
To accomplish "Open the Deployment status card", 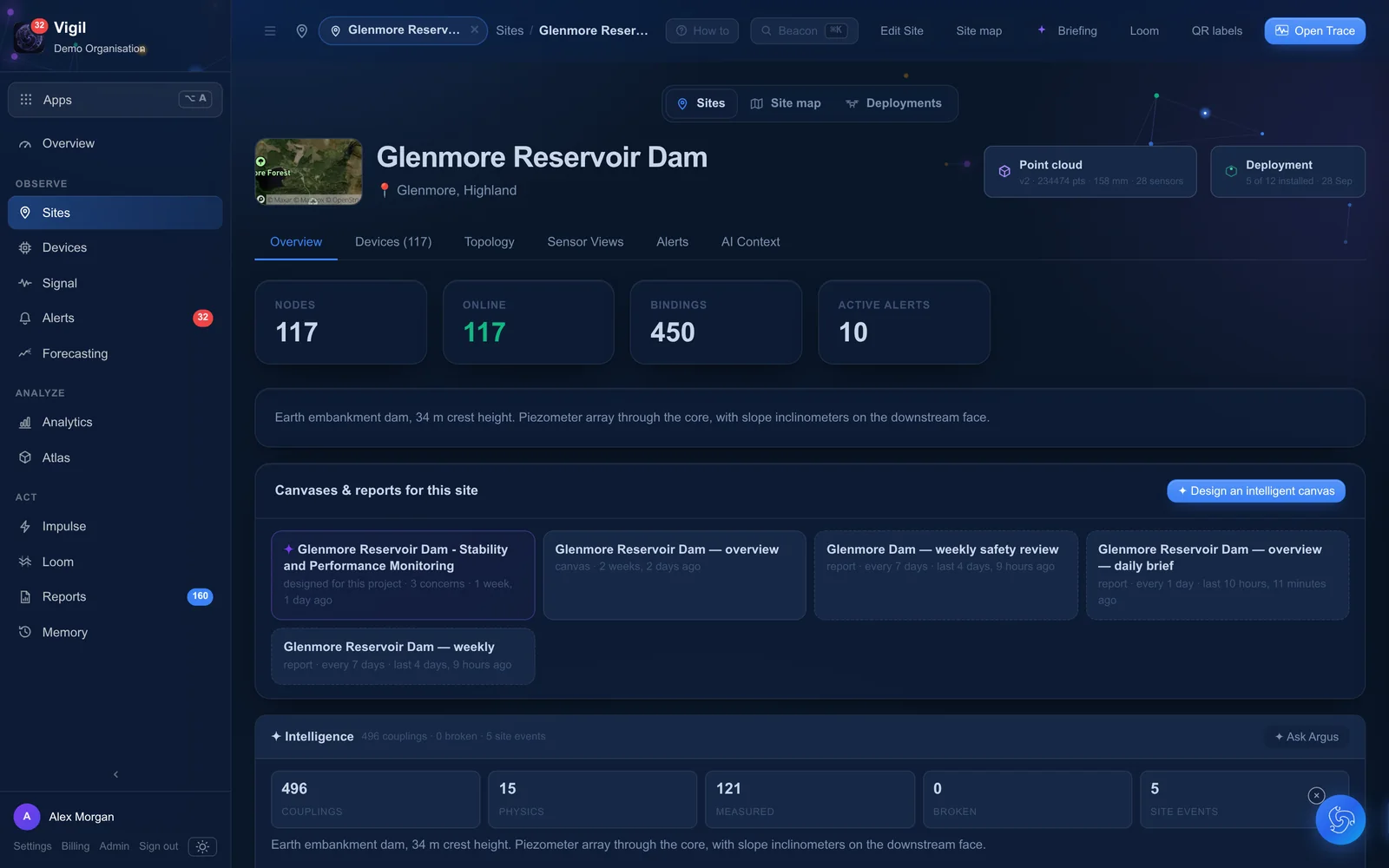I will pos(1287,172).
